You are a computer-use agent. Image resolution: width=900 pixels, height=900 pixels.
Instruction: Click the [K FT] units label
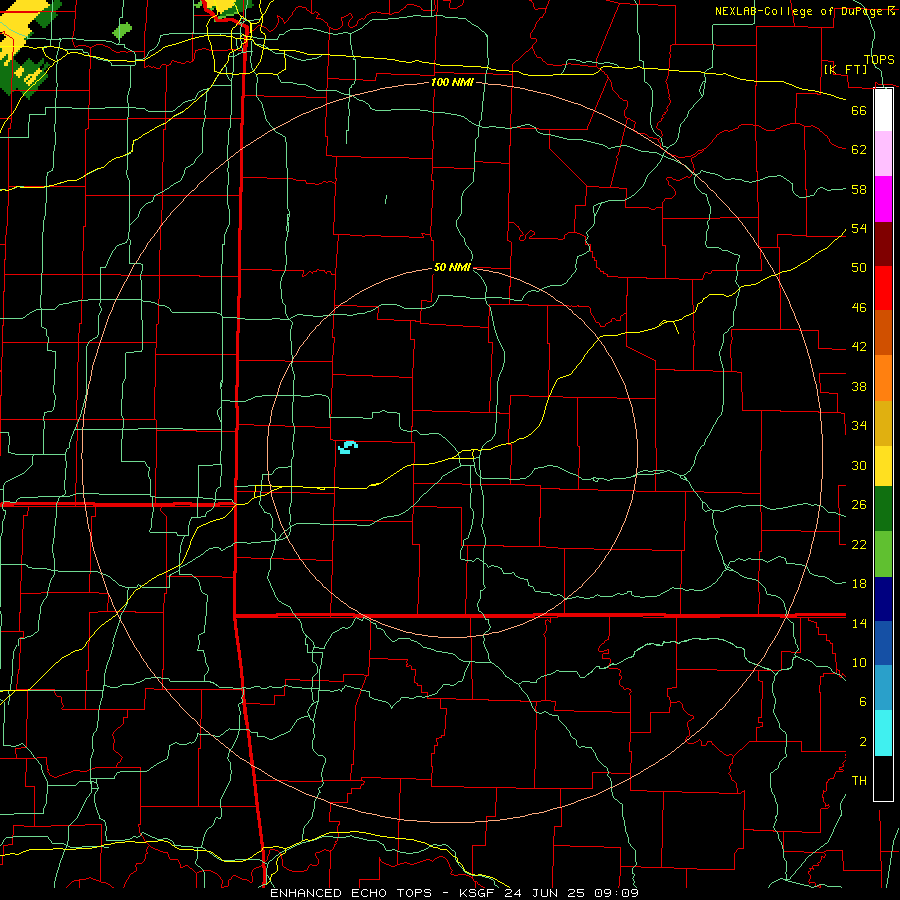[x=845, y=69]
